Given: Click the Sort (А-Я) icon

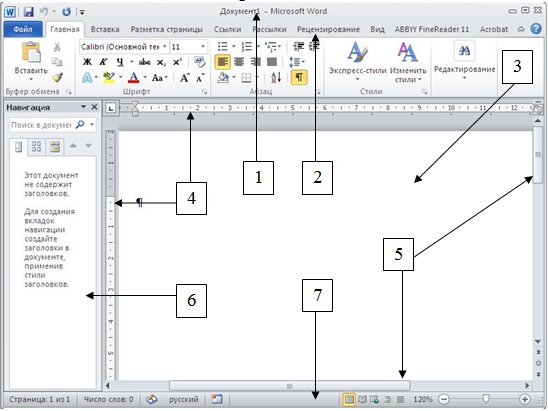Looking at the screenshot, I should tap(276, 77).
